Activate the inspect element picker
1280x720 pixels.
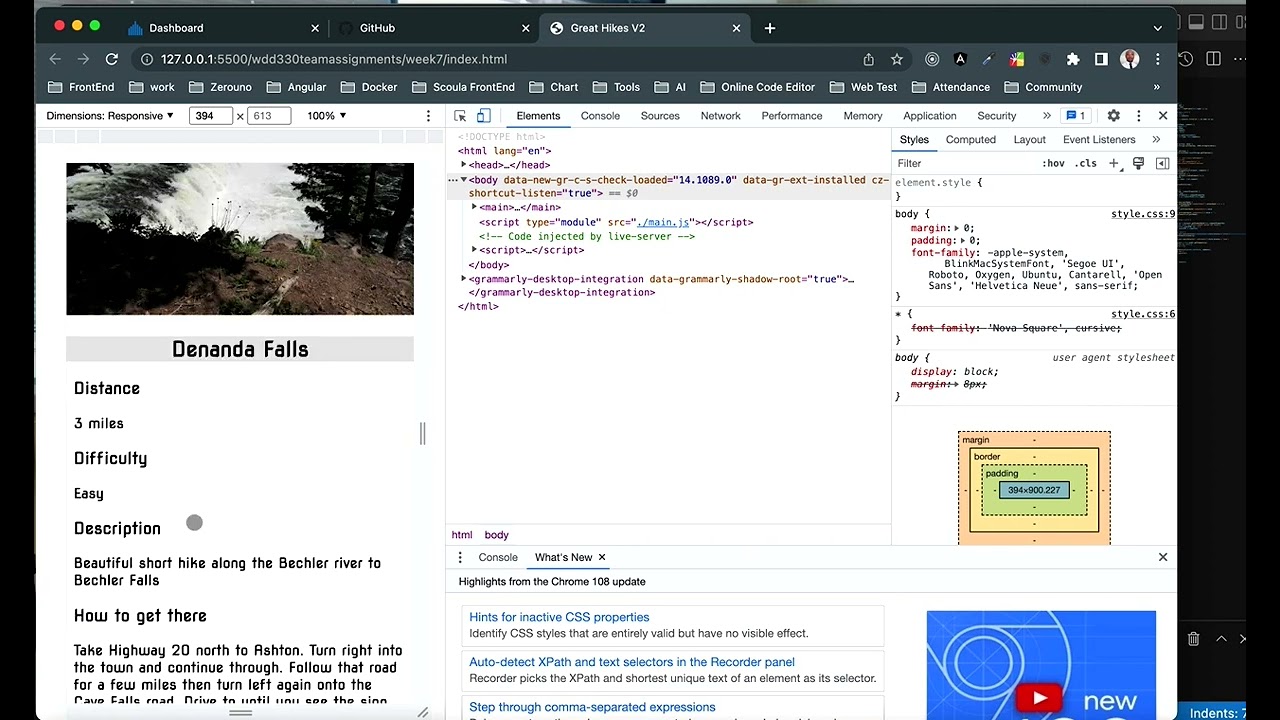click(460, 116)
